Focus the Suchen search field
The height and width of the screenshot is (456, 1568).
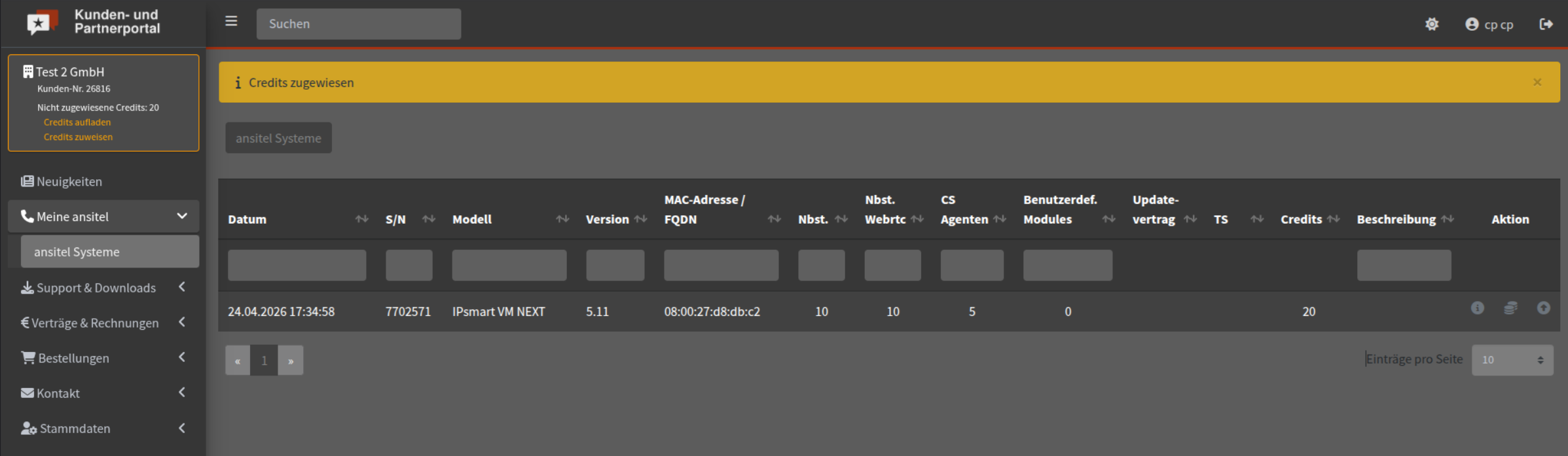tap(359, 24)
